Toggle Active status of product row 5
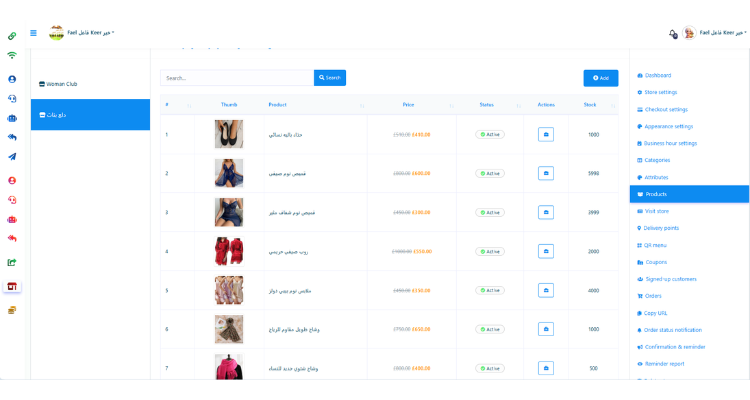Image resolution: width=750 pixels, height=400 pixels. 489,290
